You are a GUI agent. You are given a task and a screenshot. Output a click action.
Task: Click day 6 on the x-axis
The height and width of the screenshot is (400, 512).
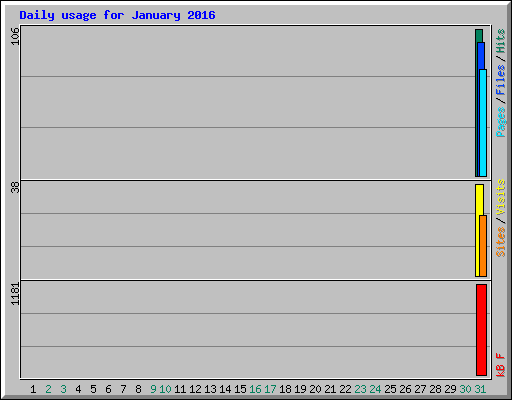(x=108, y=389)
